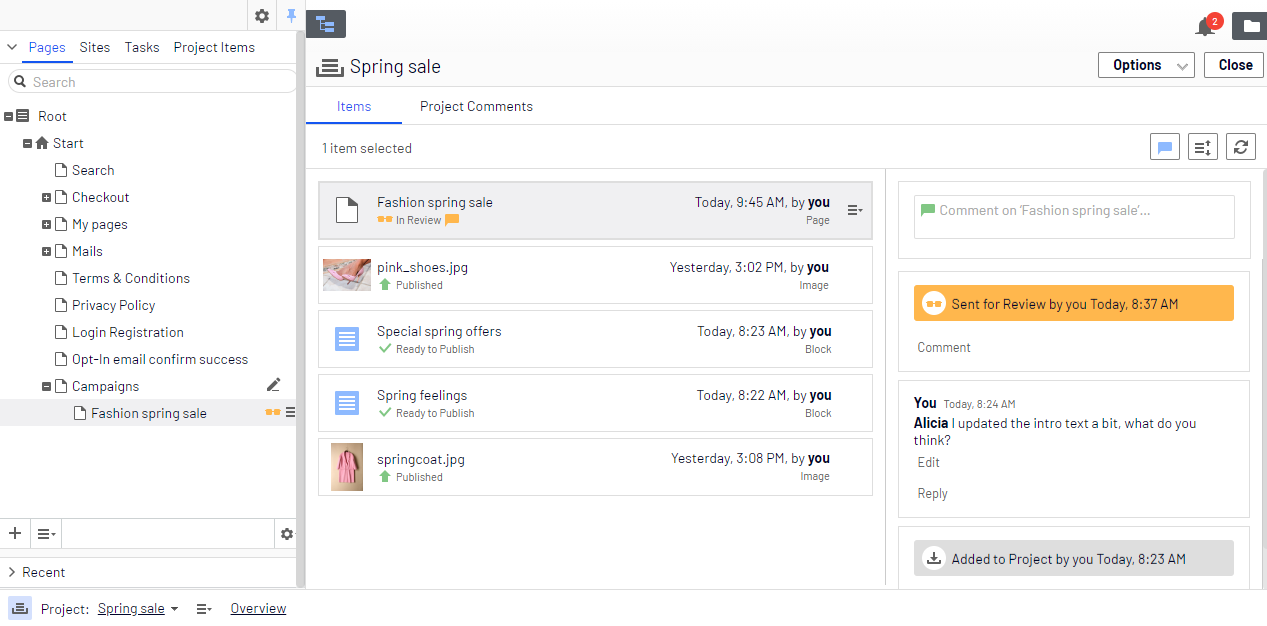
Task: Add new page with plus icon
Action: (x=15, y=533)
